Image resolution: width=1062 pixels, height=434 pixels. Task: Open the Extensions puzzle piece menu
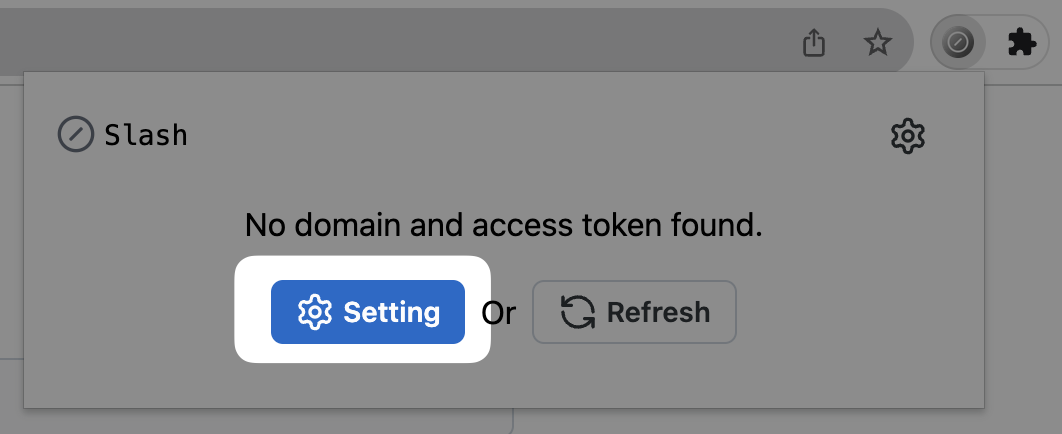pyautogui.click(x=1020, y=43)
